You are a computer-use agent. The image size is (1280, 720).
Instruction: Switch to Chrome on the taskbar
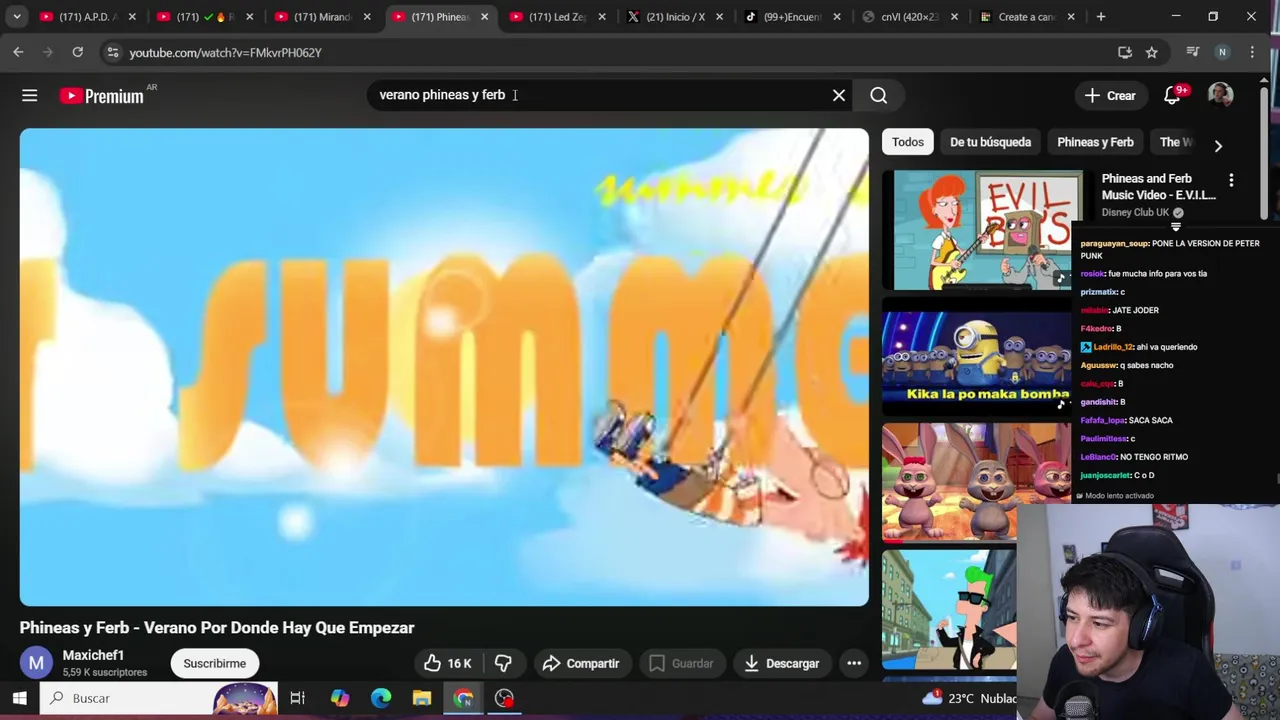coord(463,698)
